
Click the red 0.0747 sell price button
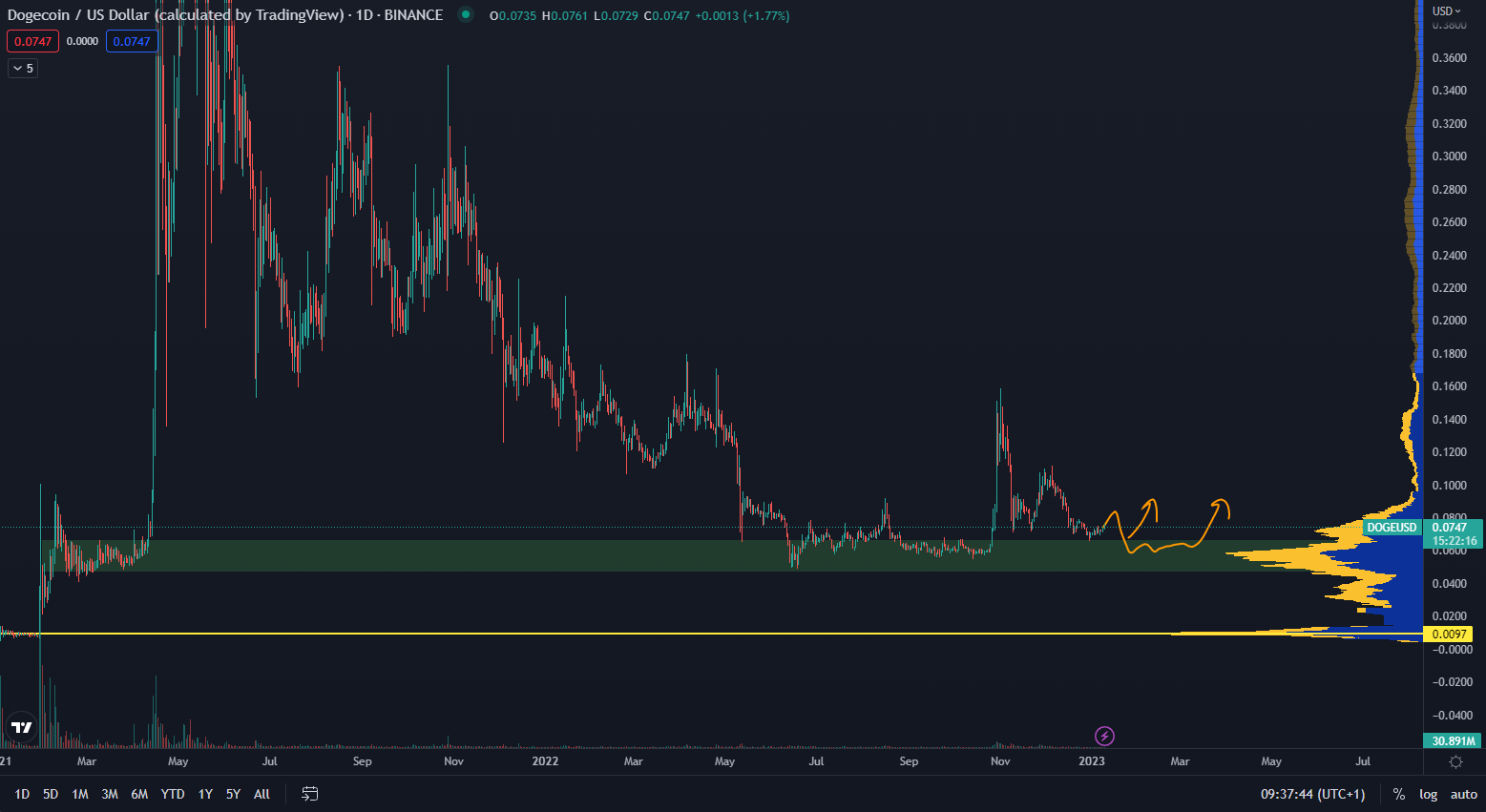[32, 41]
